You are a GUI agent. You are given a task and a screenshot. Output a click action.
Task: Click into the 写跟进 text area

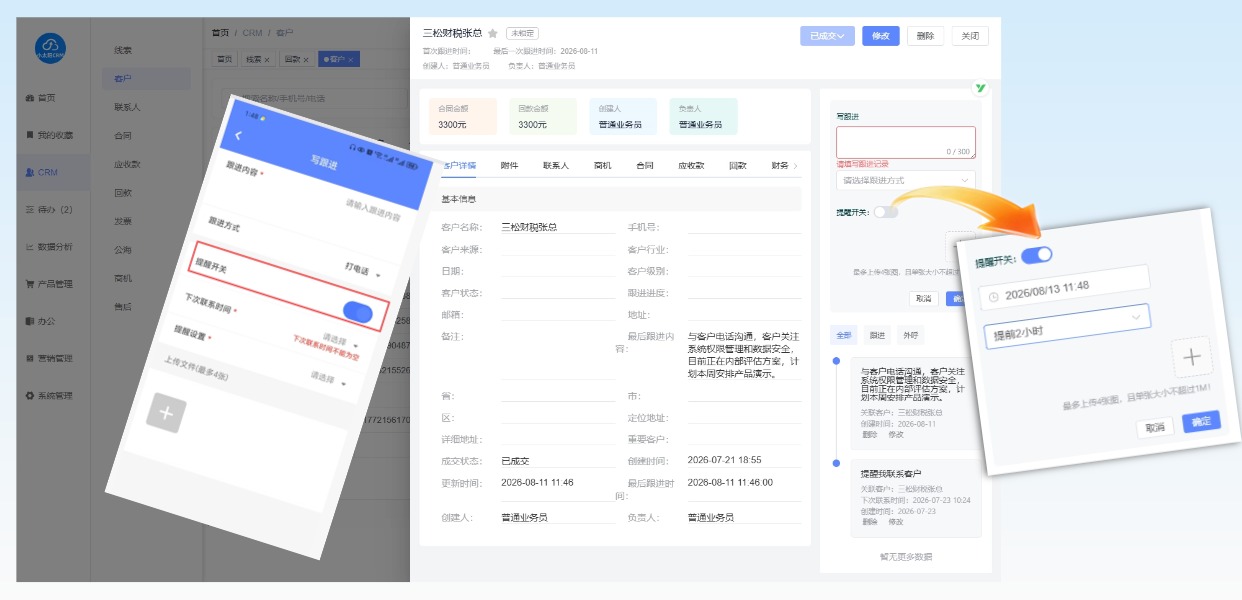[x=906, y=142]
